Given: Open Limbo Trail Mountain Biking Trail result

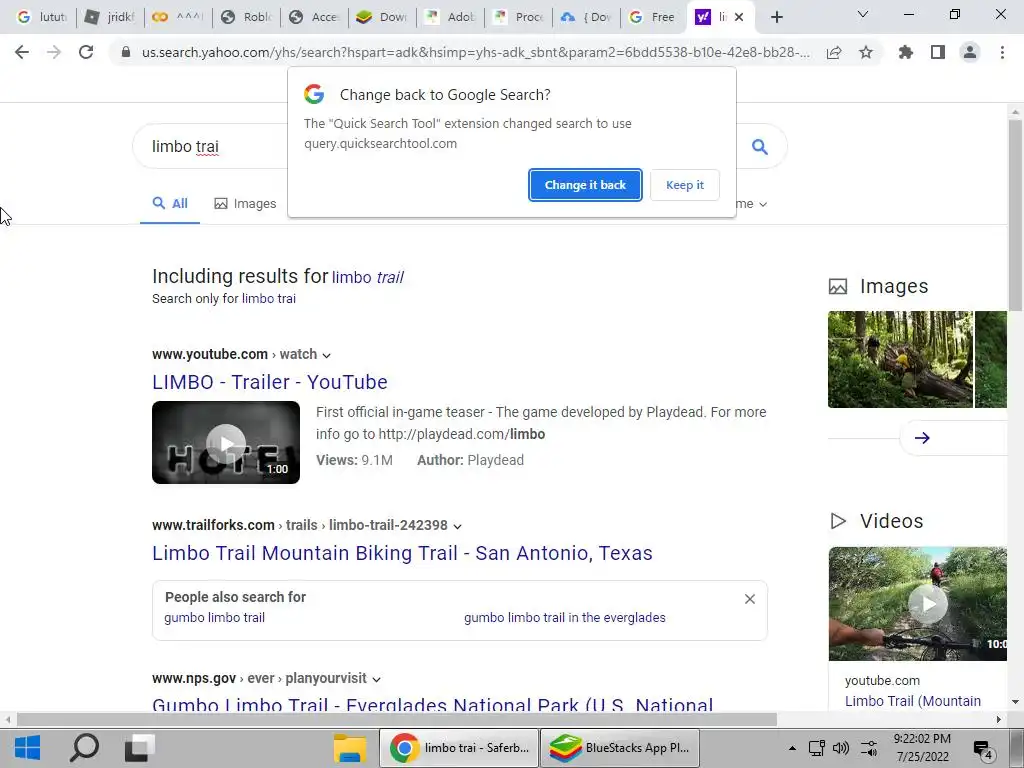Looking at the screenshot, I should tap(402, 553).
